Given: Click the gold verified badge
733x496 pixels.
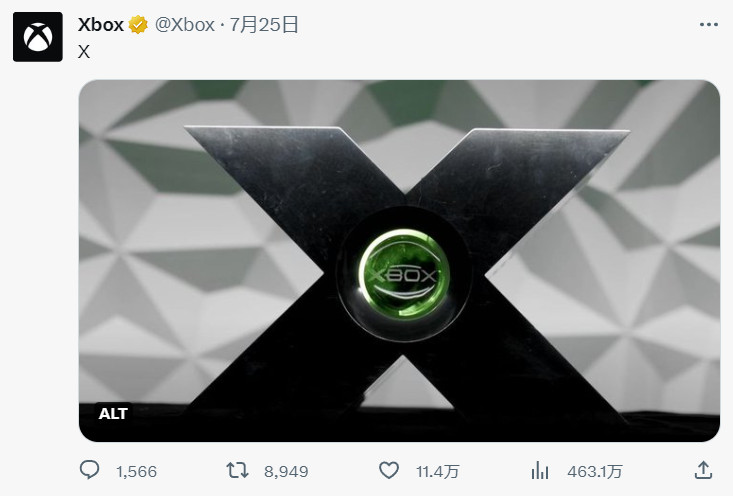Looking at the screenshot, I should (138, 25).
